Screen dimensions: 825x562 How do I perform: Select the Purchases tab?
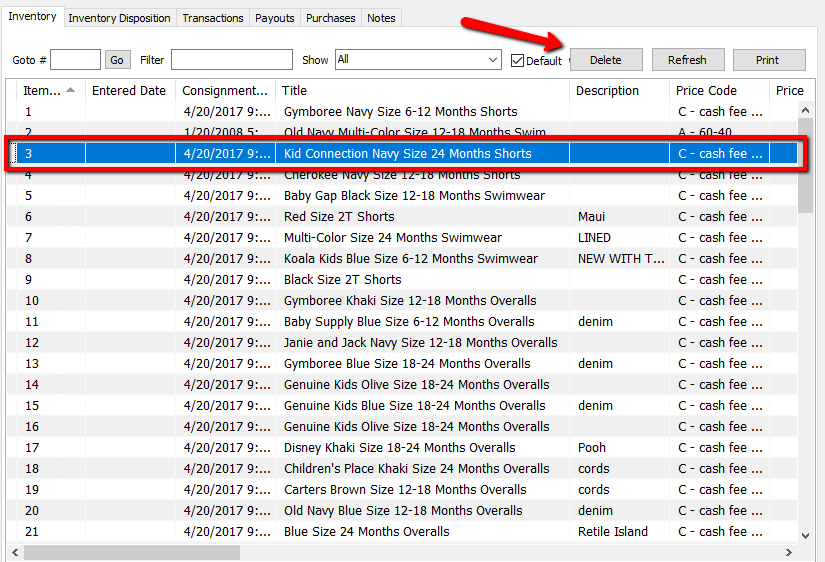(330, 18)
